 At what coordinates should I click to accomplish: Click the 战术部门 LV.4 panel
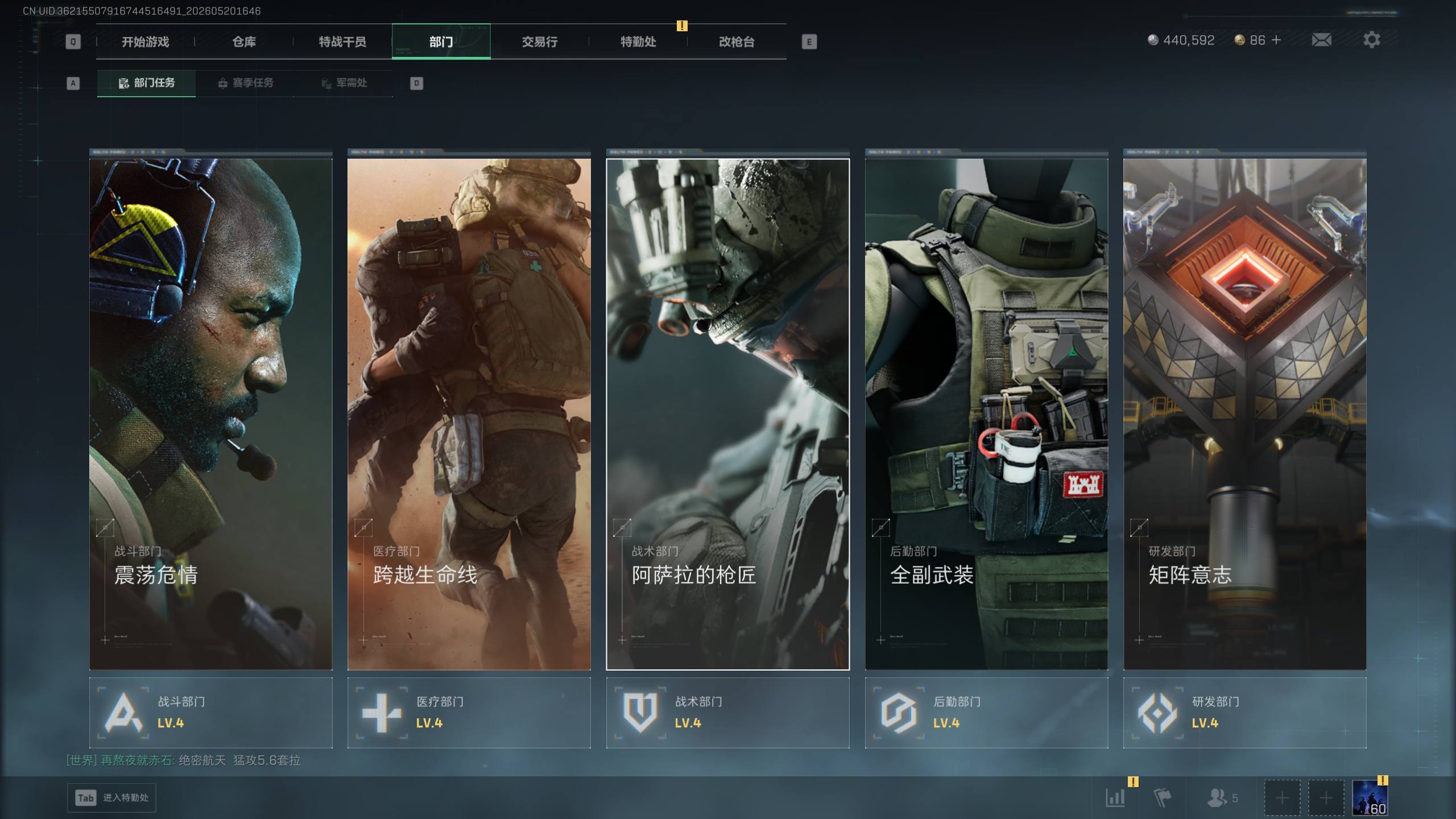(728, 713)
